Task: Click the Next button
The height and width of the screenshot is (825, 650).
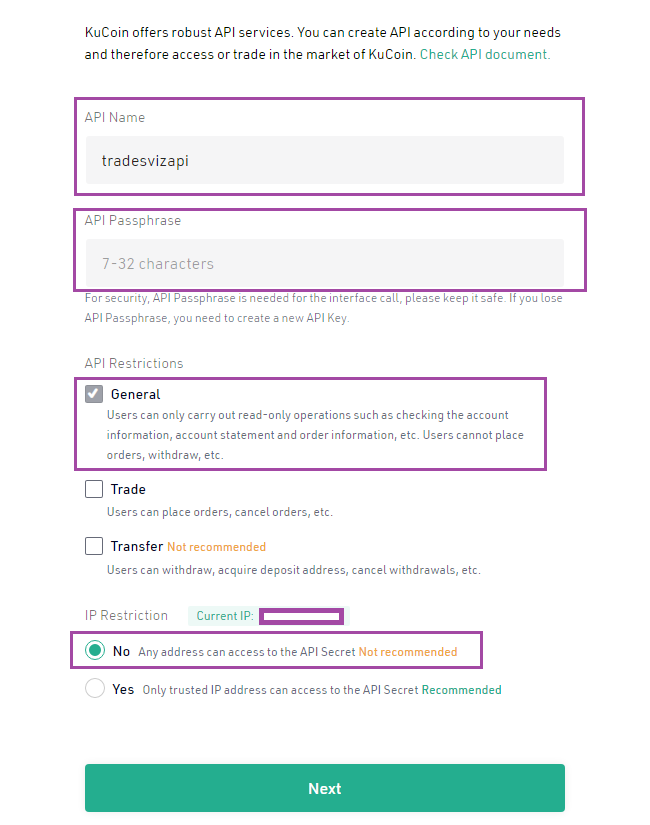Action: tap(325, 788)
